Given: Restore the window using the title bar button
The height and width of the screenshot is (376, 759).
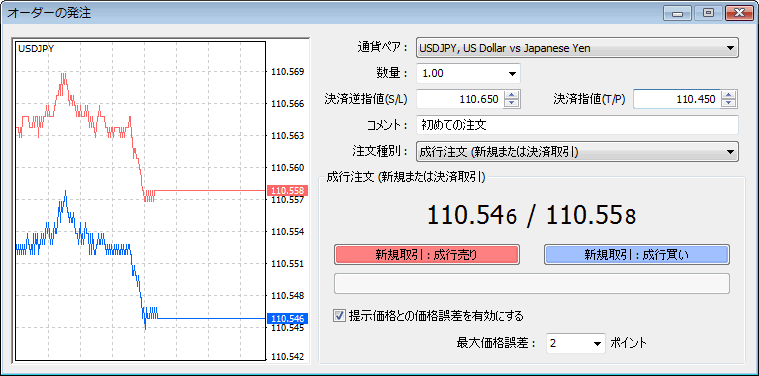Looking at the screenshot, I should pos(709,13).
